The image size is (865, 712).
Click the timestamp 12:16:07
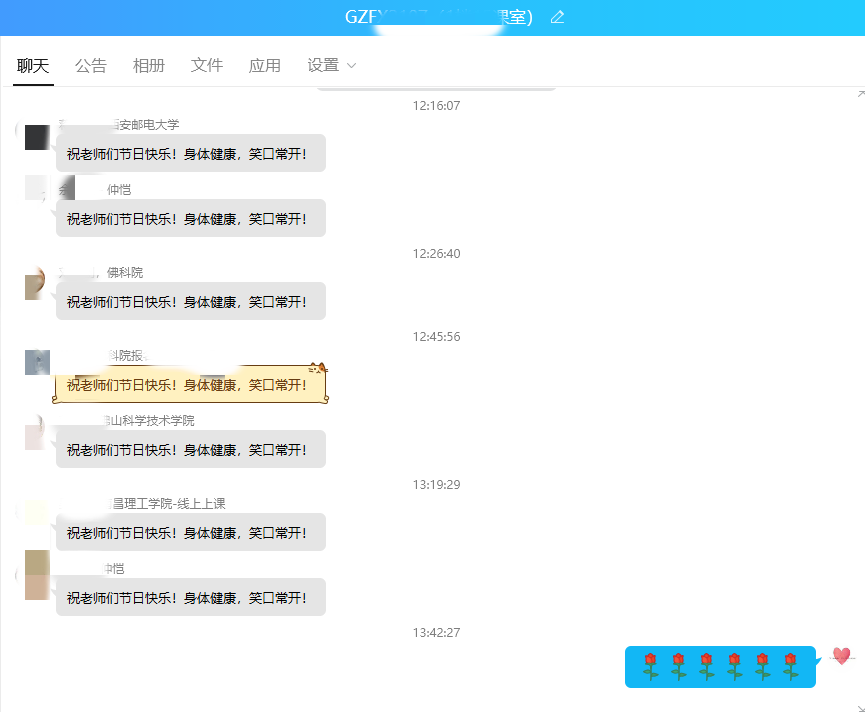pyautogui.click(x=436, y=105)
